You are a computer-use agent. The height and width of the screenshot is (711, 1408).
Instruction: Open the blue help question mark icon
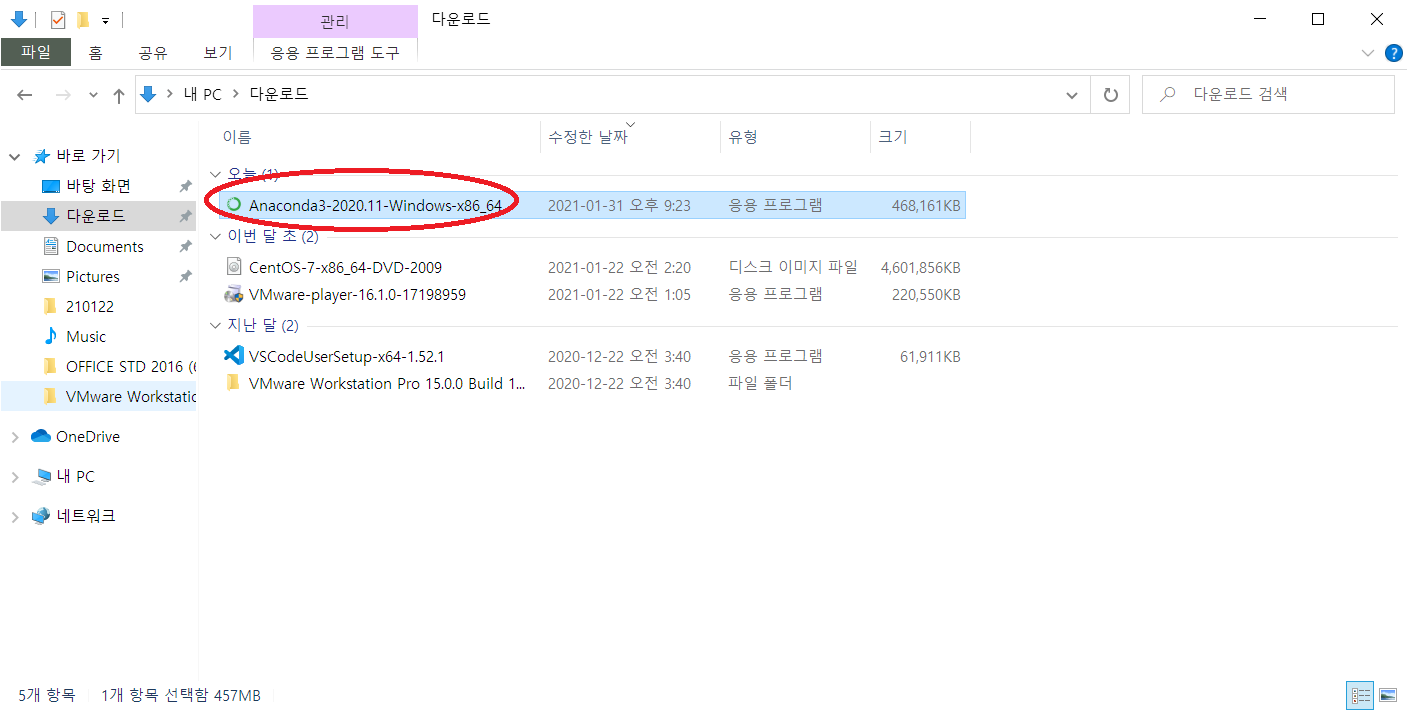(x=1393, y=53)
